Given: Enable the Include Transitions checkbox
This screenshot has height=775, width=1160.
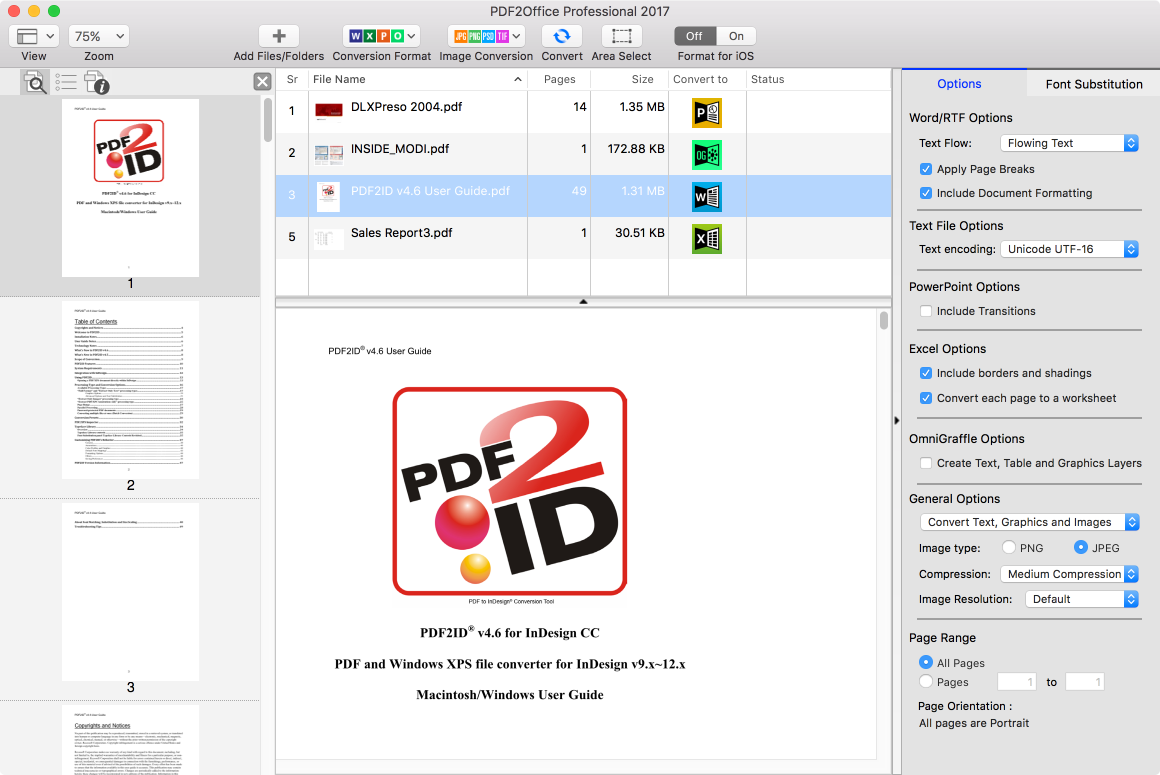Looking at the screenshot, I should pos(925,311).
